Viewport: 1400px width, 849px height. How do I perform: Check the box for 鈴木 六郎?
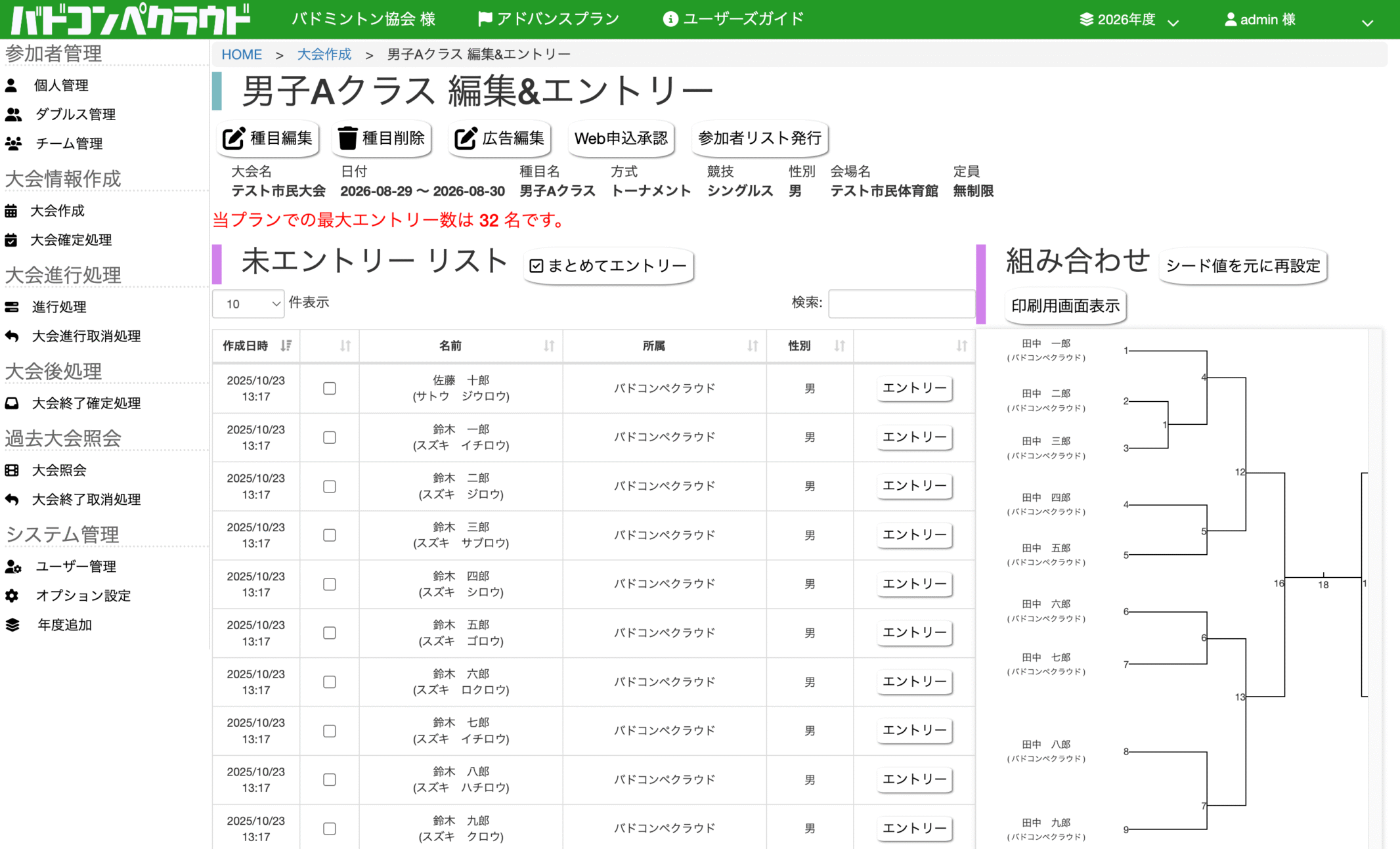point(330,682)
